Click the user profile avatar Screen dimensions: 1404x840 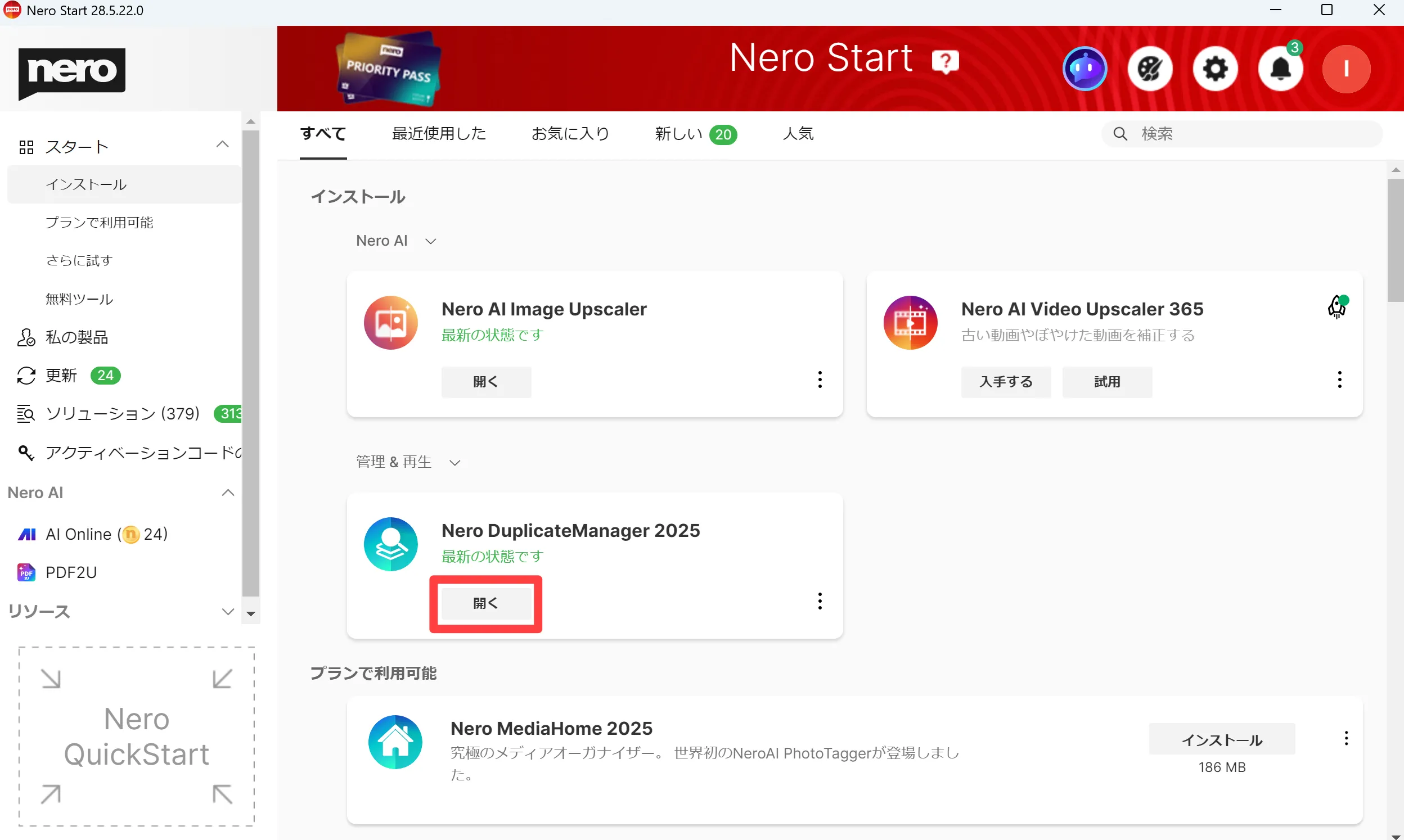1346,69
